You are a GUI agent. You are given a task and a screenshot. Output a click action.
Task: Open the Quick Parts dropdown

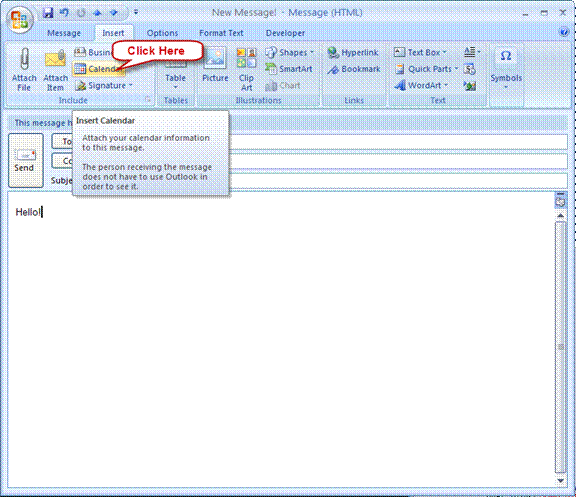pos(426,69)
